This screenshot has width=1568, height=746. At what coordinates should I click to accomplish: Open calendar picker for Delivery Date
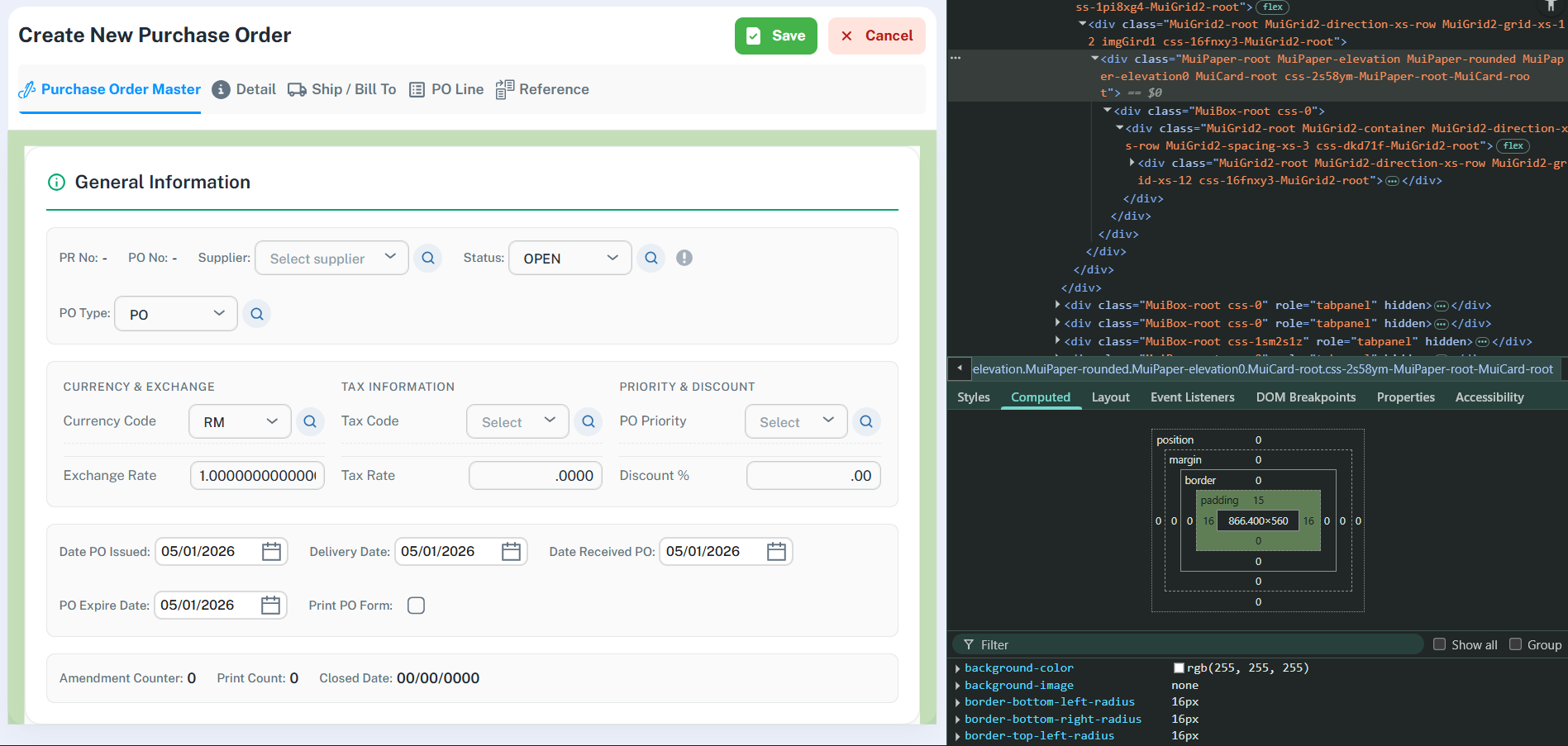click(x=511, y=552)
